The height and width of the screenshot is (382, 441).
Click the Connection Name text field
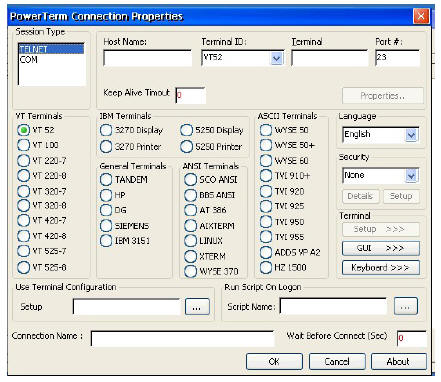click(182, 339)
